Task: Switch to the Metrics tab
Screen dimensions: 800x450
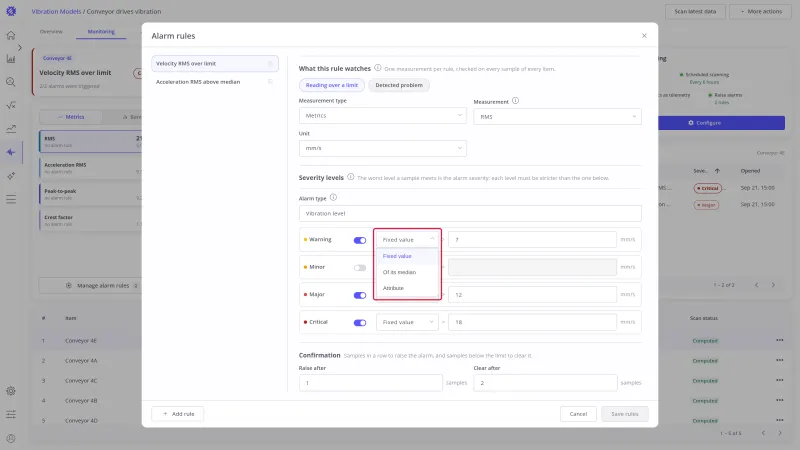Action: (71, 117)
